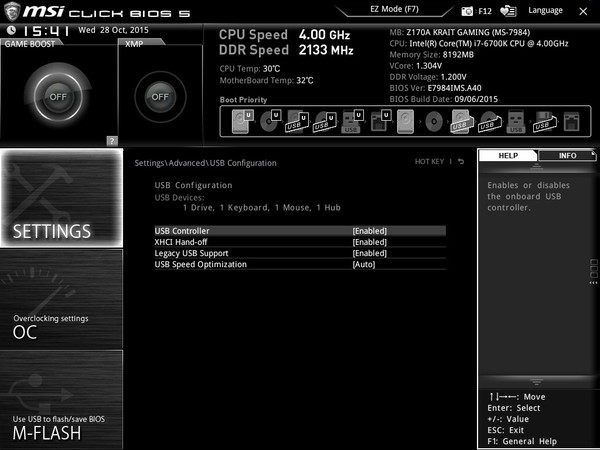Close the BIOS with the X button
Screen dimensions: 600x450
pos(583,11)
